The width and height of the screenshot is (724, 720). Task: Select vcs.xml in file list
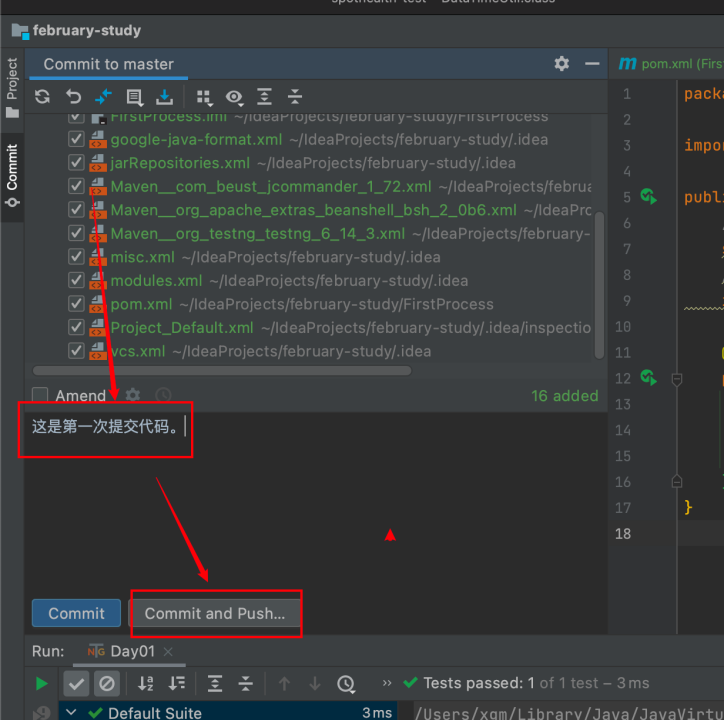click(x=138, y=351)
